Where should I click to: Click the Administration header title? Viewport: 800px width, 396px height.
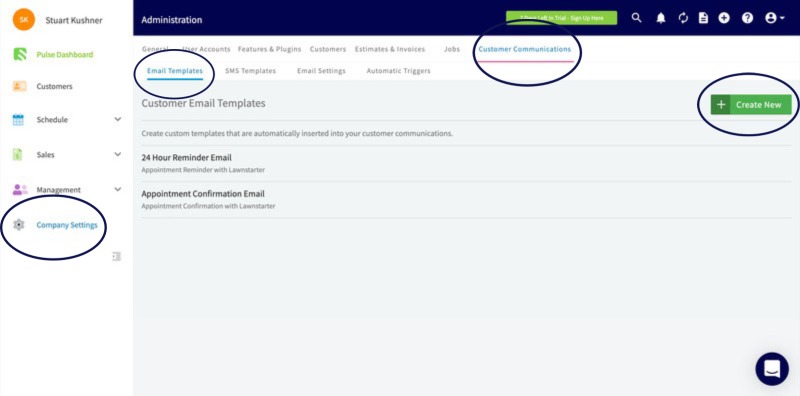click(172, 20)
